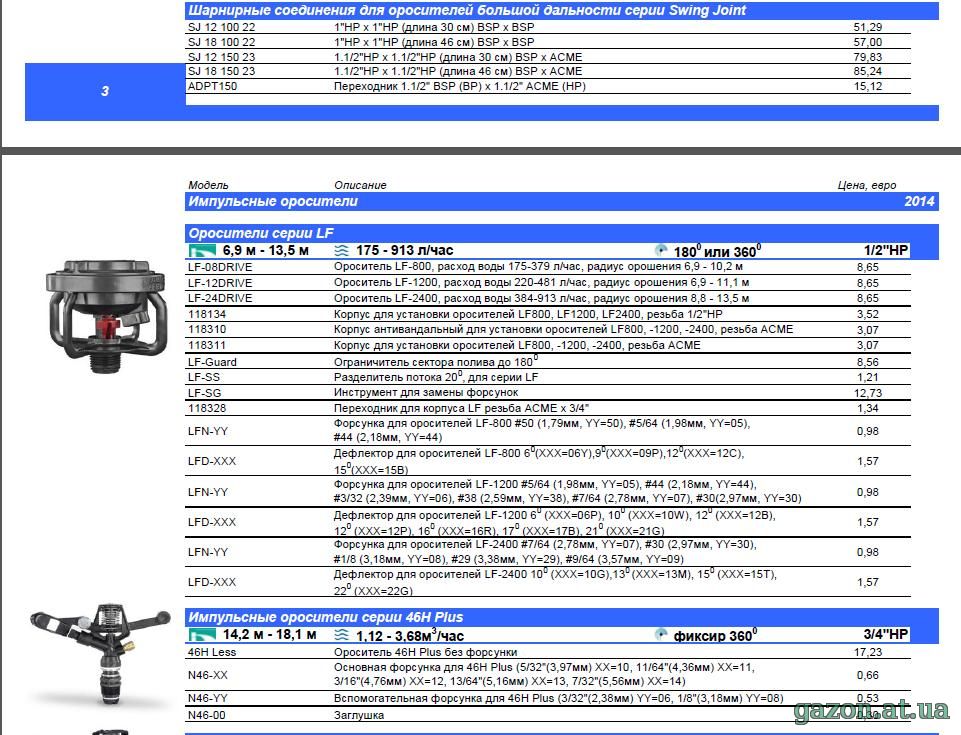The image size is (961, 735).
Task: Select the ADPT150 adapter model cell
Action: pyautogui.click(x=212, y=86)
